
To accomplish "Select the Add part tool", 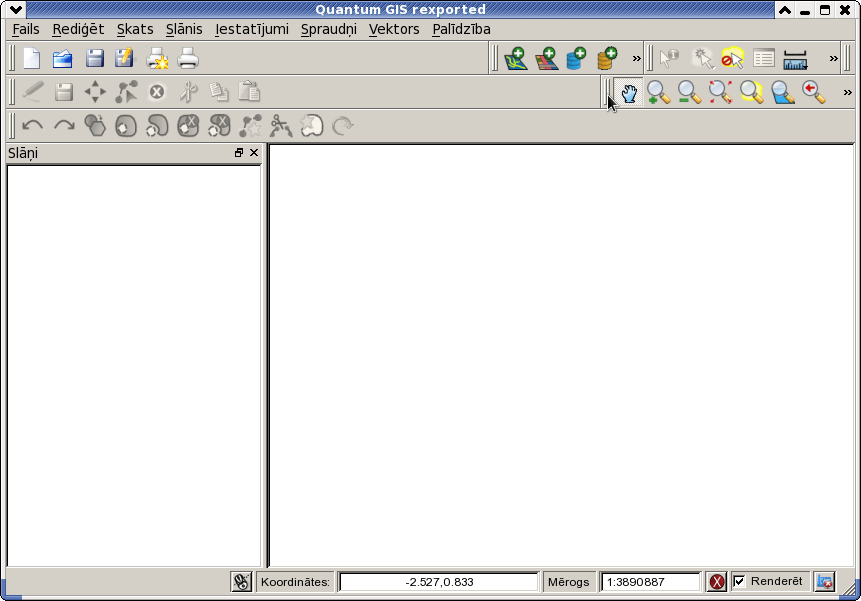I will 157,126.
